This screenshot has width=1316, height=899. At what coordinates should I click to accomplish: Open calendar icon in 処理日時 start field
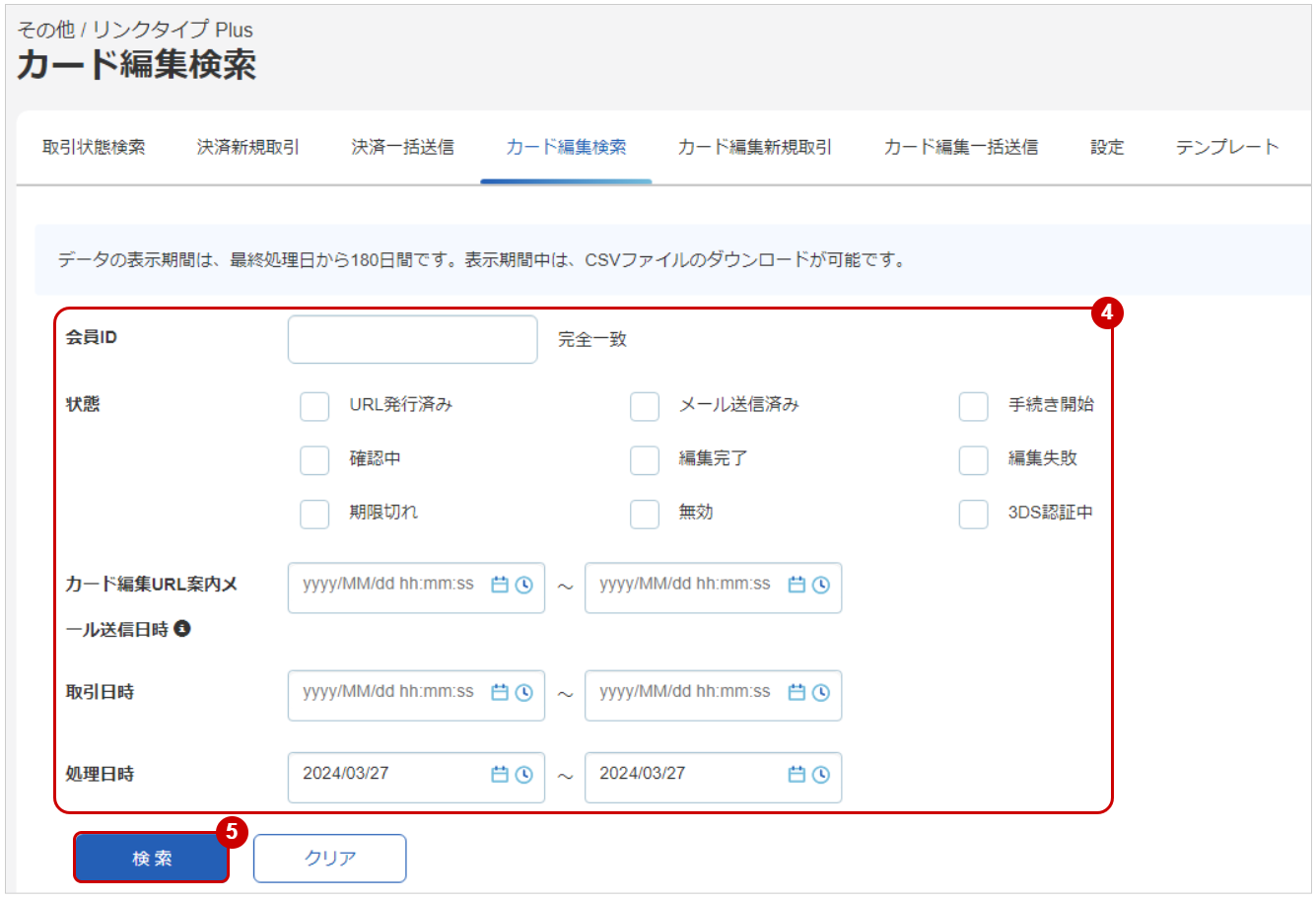click(500, 775)
